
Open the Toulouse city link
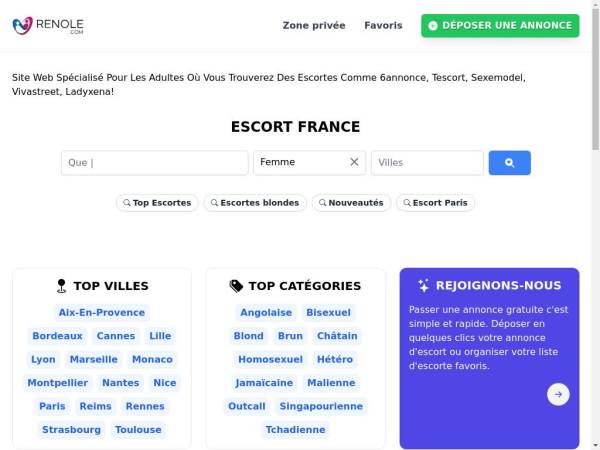point(138,430)
